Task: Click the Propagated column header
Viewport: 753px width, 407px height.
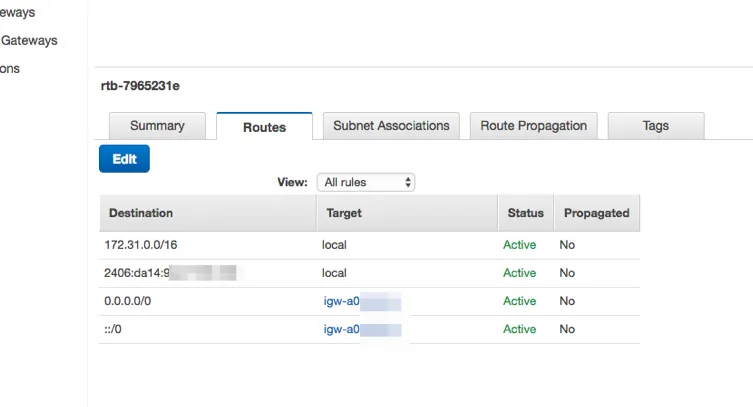Action: click(x=596, y=213)
